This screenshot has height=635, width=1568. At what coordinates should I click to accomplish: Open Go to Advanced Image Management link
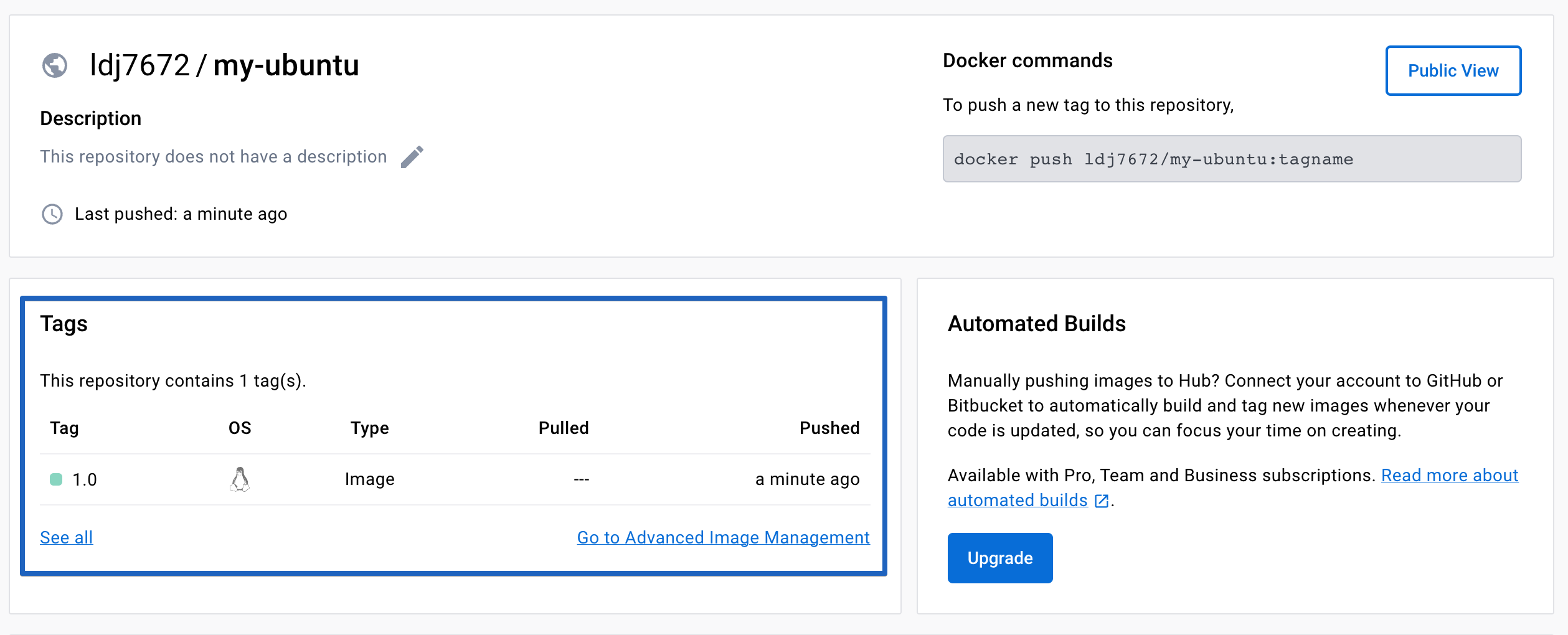(x=723, y=537)
